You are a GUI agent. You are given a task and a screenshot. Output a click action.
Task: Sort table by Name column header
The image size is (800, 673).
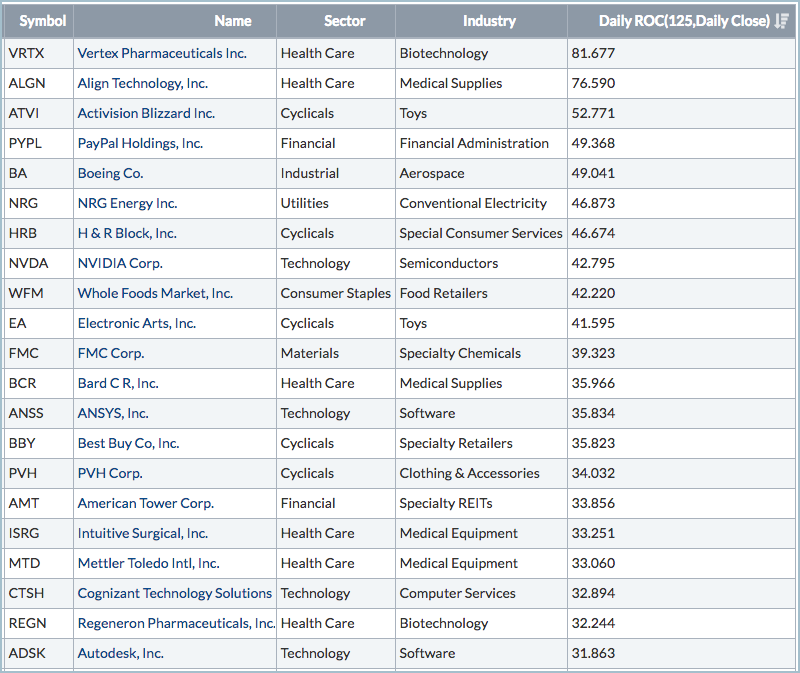point(232,21)
